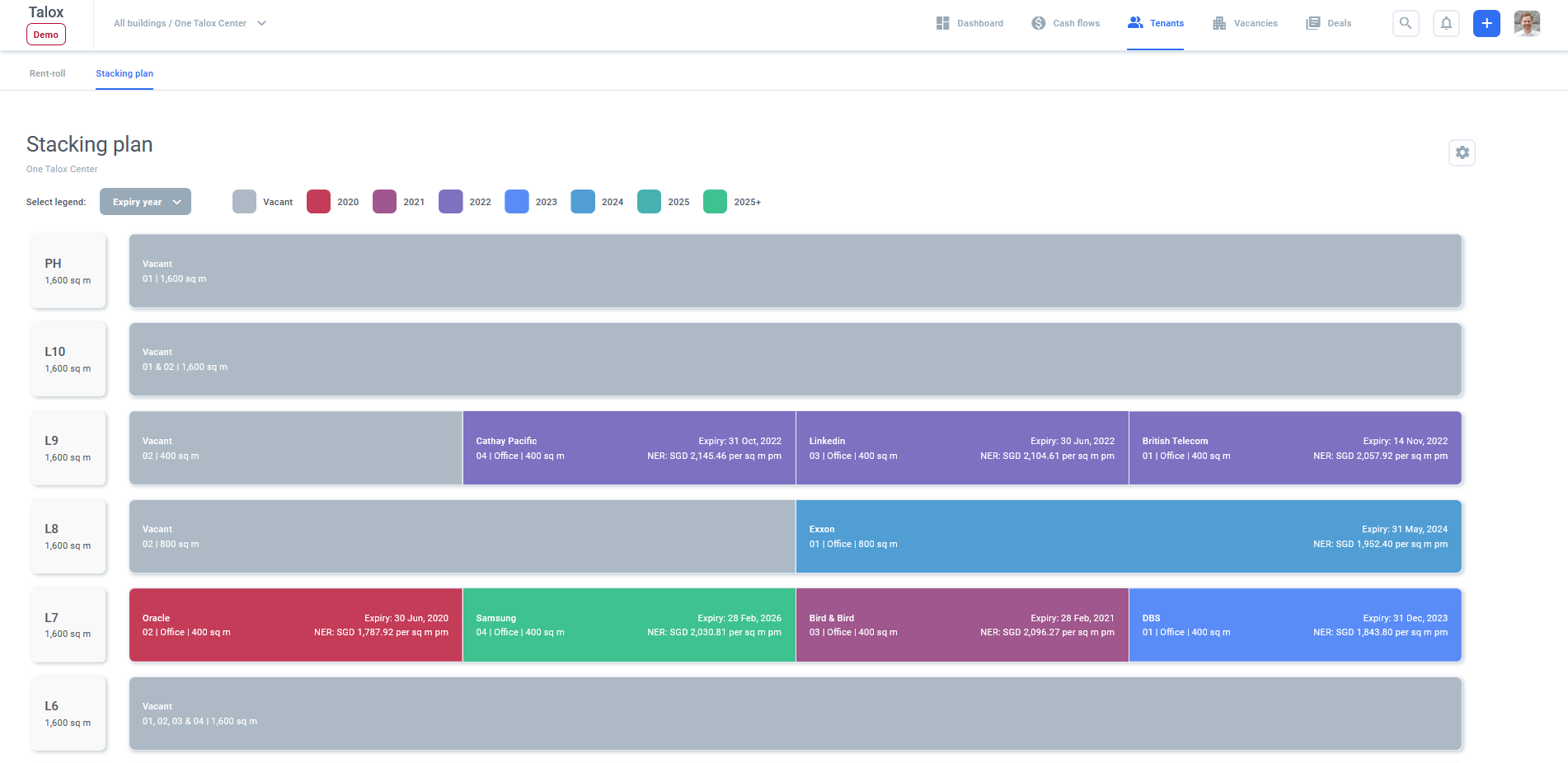The image size is (1568, 763).
Task: Open the Deals menu item
Action: click(1328, 23)
